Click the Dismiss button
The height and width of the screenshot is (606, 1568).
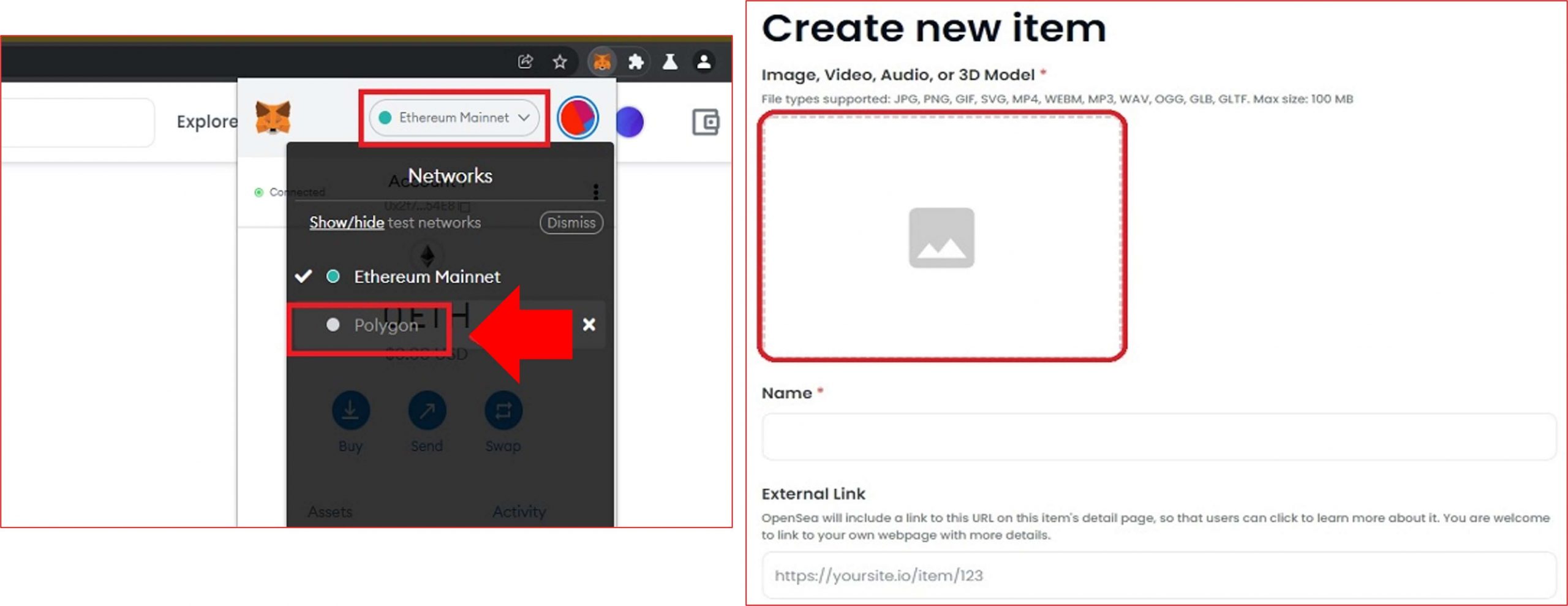click(x=571, y=222)
